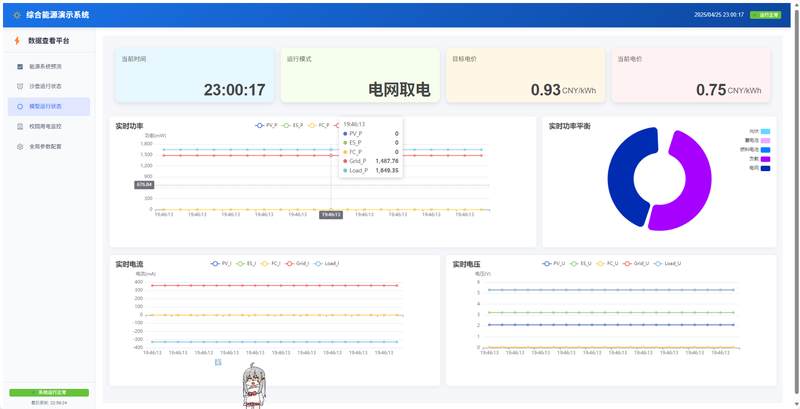
Task: Click the 当前时间 card
Action: point(194,75)
